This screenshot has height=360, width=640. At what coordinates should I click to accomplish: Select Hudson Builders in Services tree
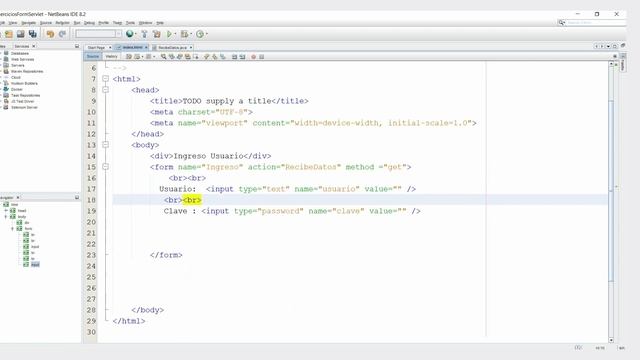tap(24, 83)
